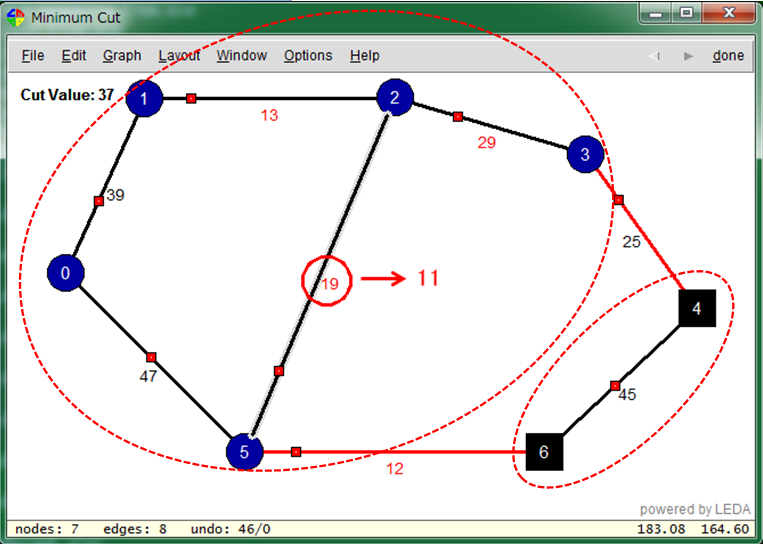Open the Options menu

coord(308,56)
